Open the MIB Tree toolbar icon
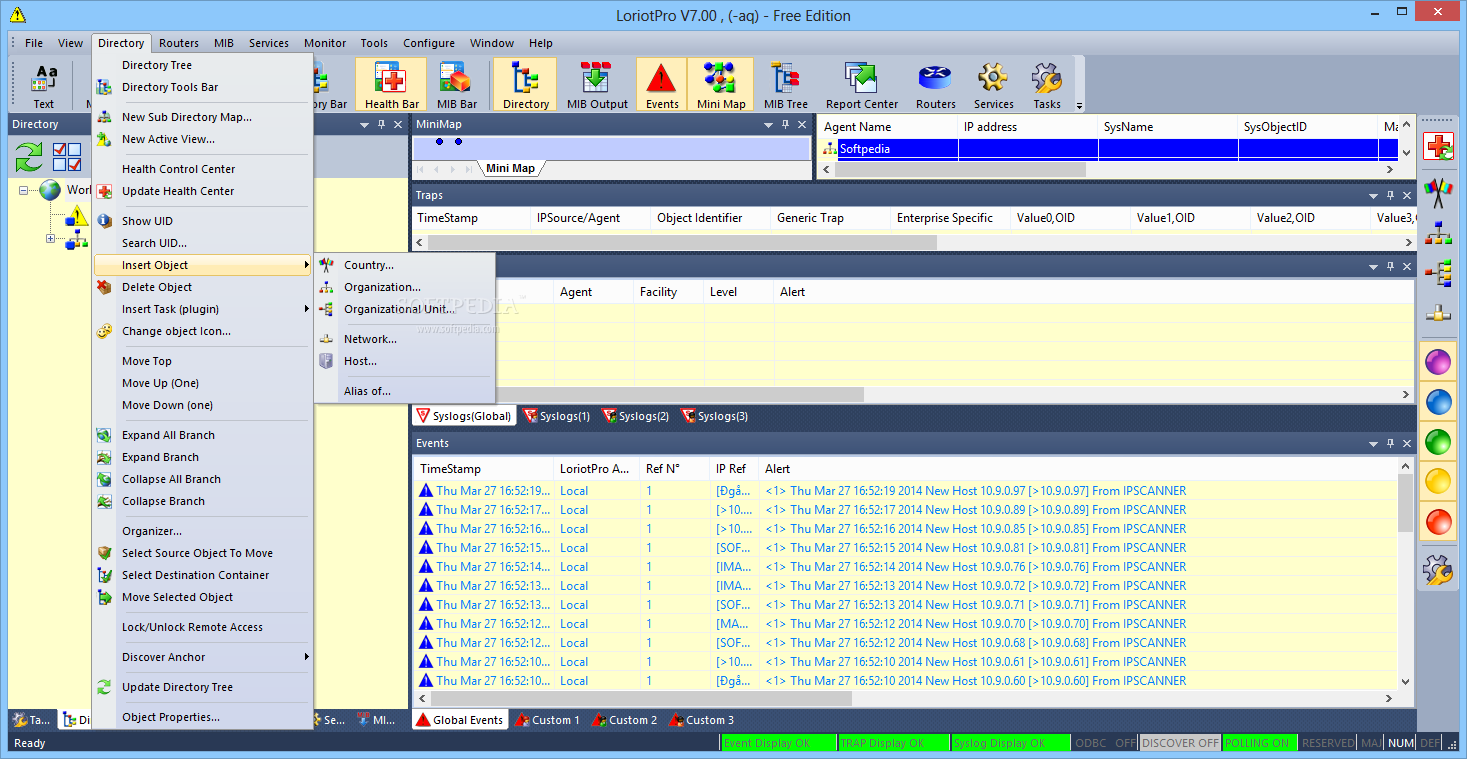1467x759 pixels. pos(785,85)
